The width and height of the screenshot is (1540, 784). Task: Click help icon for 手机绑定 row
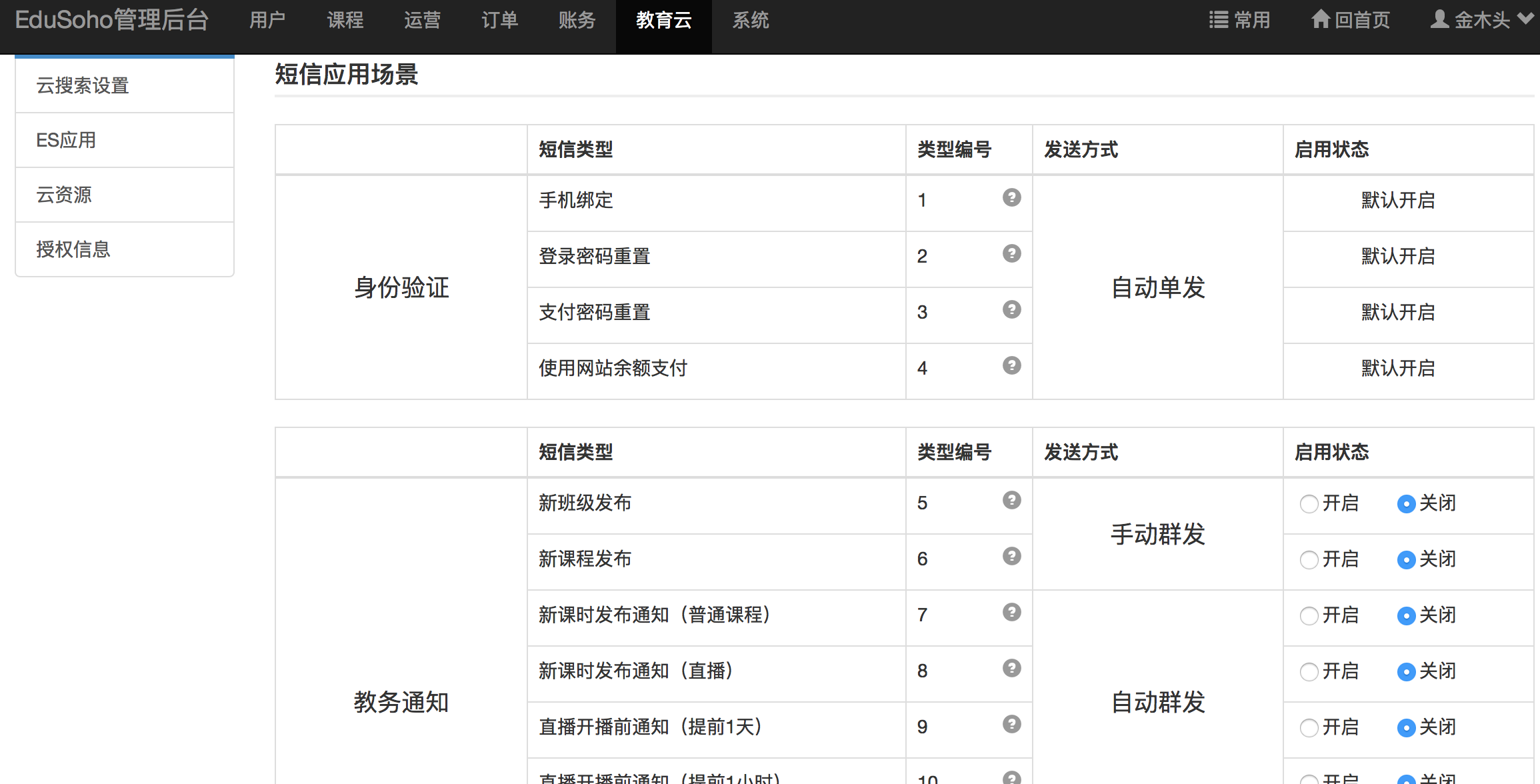coord(1011,197)
